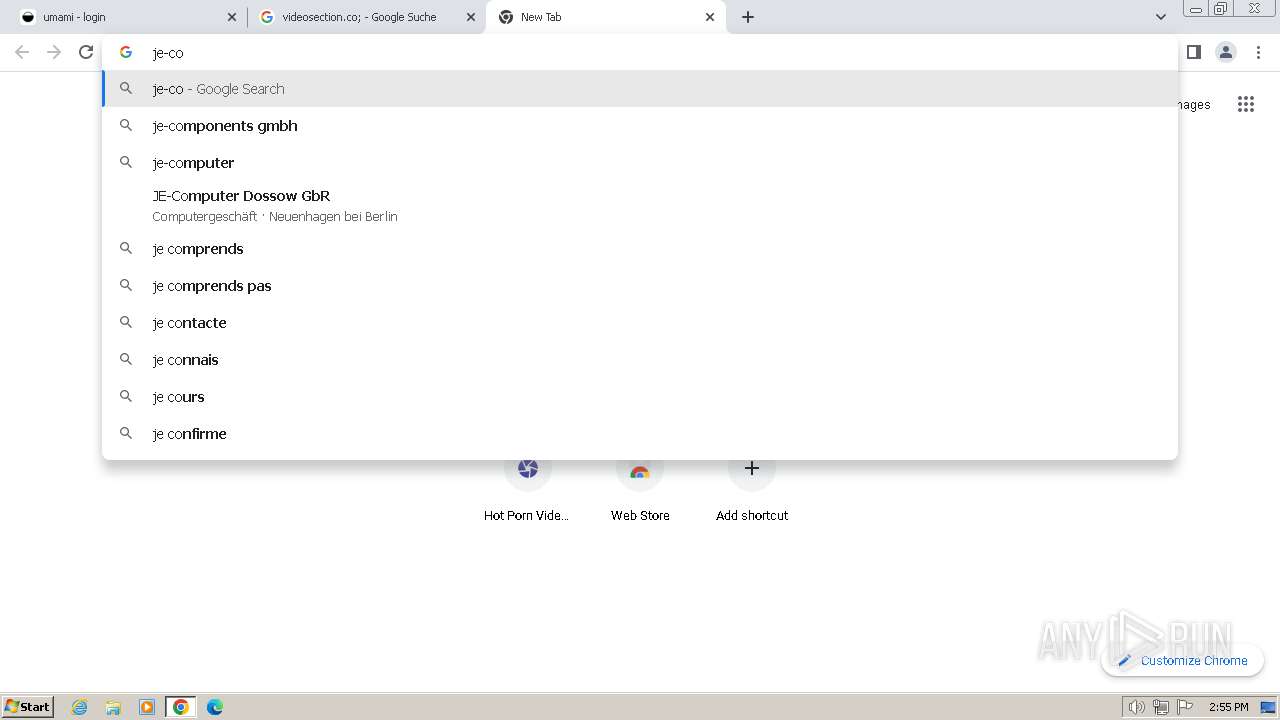Select suggestion je comprends

[640, 249]
